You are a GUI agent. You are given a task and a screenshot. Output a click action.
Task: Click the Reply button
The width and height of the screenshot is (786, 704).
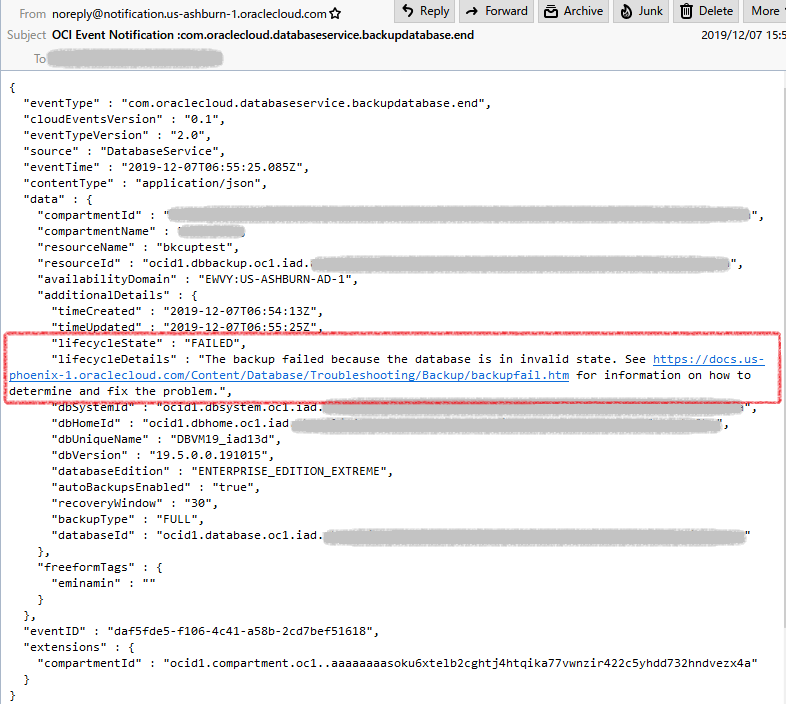(425, 11)
